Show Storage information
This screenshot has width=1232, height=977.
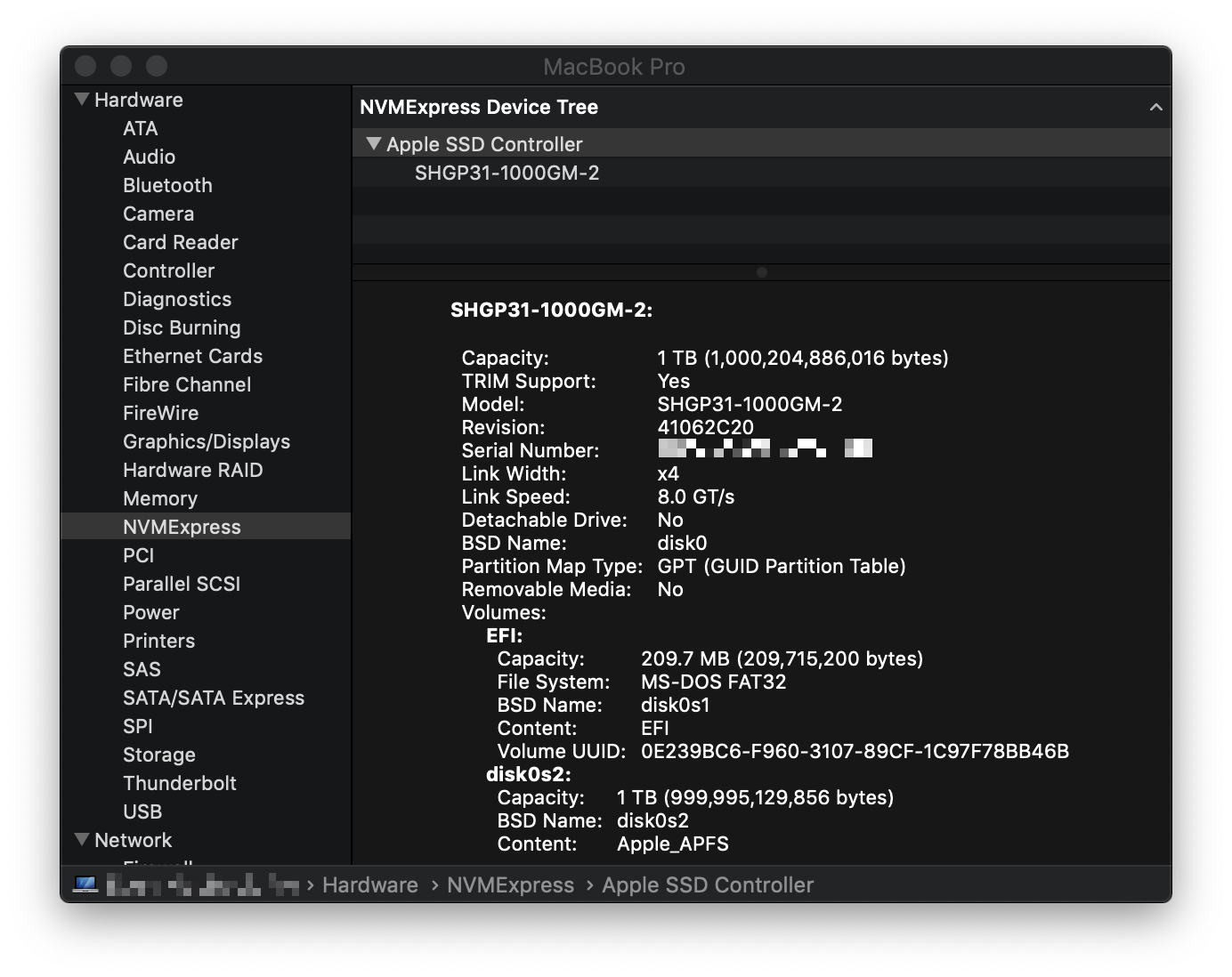pyautogui.click(x=159, y=755)
